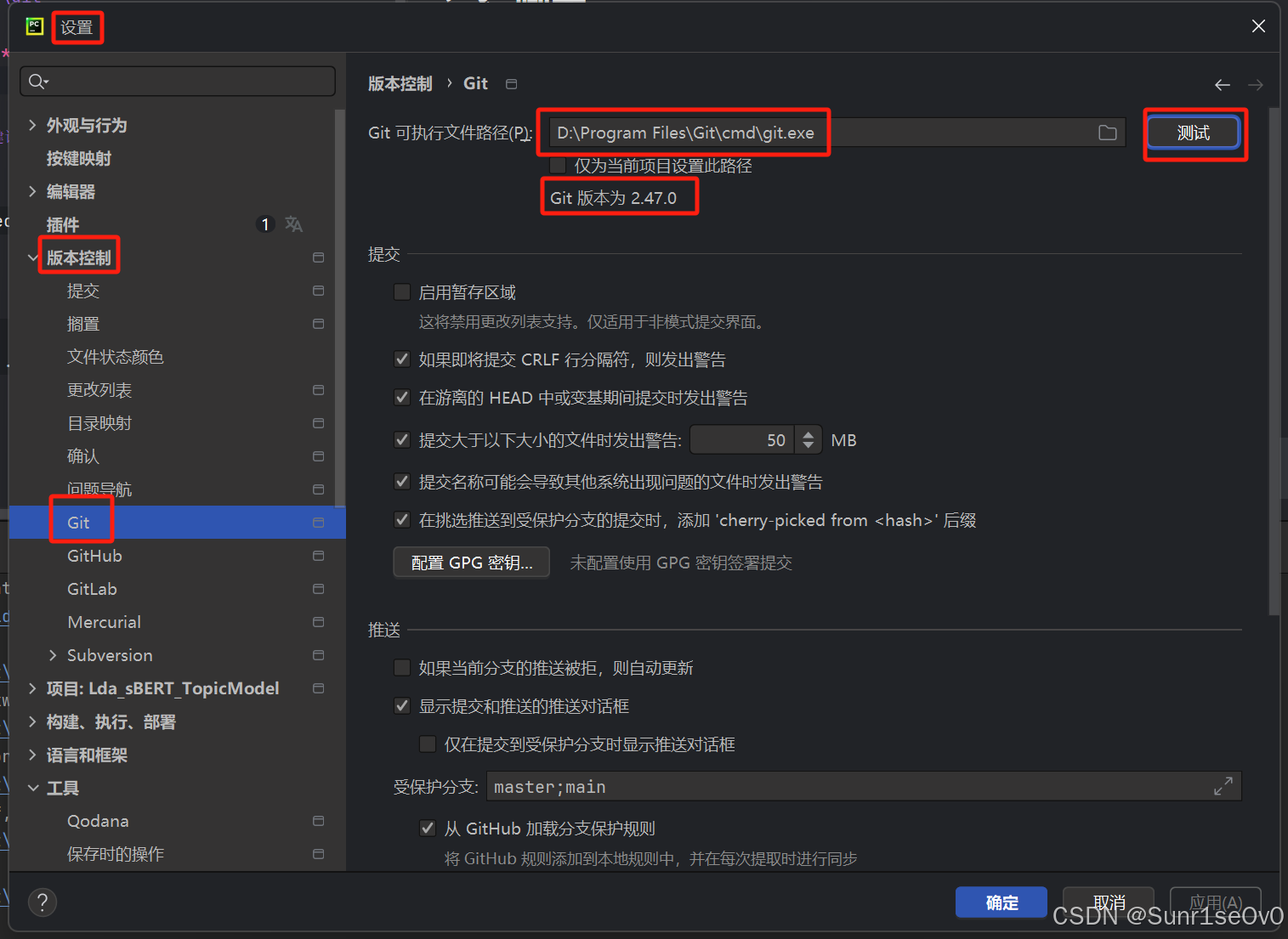This screenshot has width=1288, height=939.
Task: Expand the 外观与行为 settings group
Action: point(32,125)
